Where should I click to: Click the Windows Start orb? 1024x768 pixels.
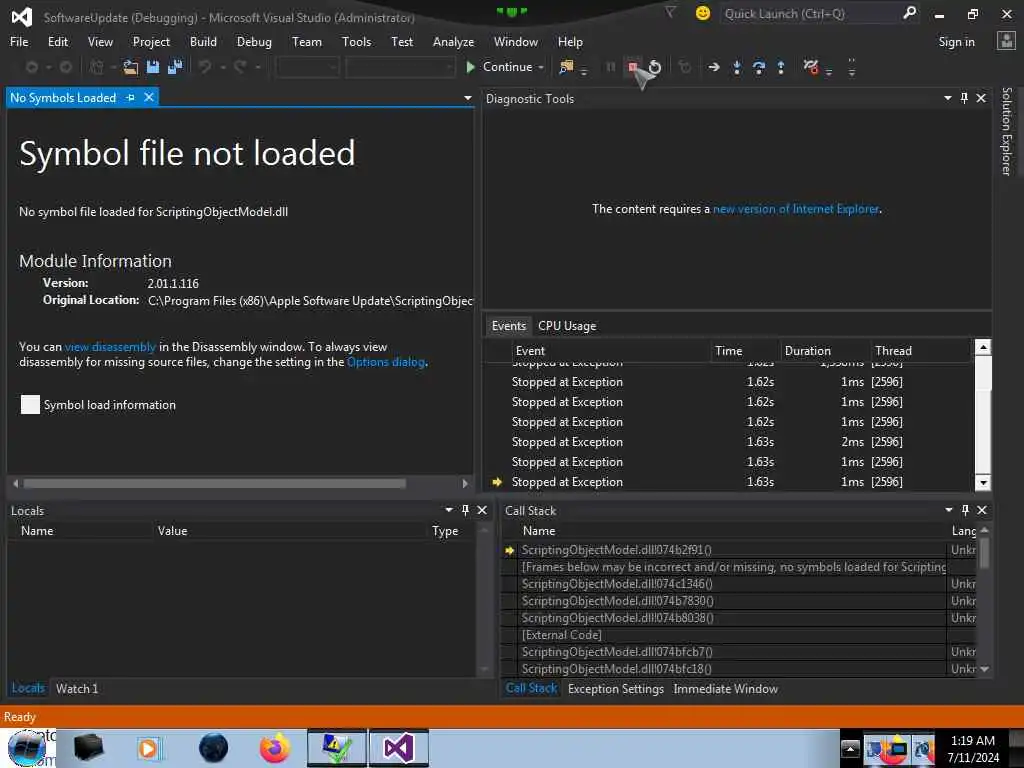click(x=27, y=748)
